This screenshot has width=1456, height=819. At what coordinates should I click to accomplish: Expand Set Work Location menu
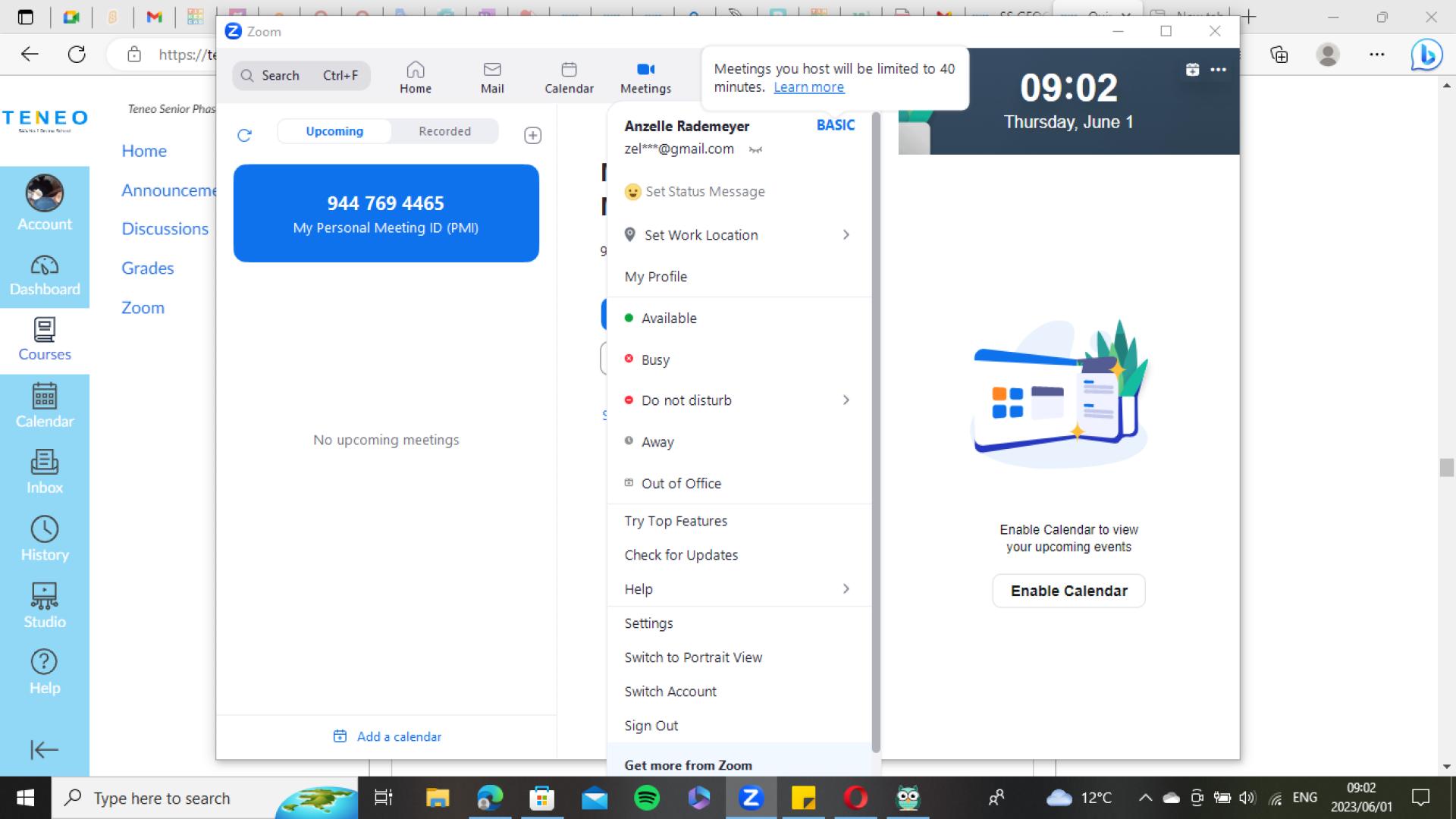[x=847, y=234]
